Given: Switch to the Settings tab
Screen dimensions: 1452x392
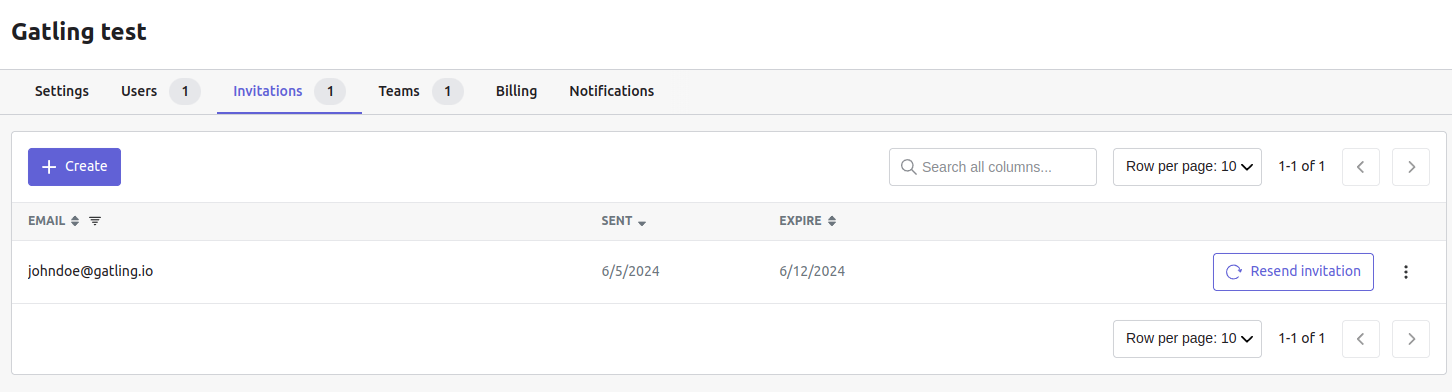Looking at the screenshot, I should tap(62, 91).
